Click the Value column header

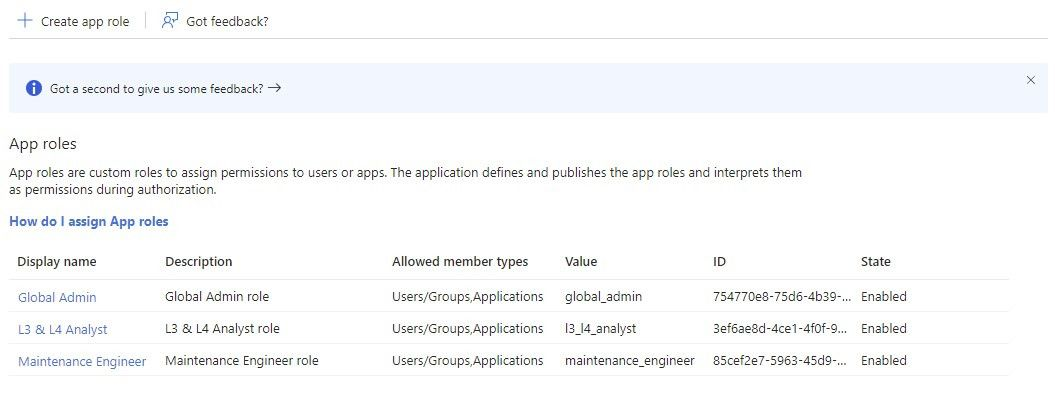[580, 262]
